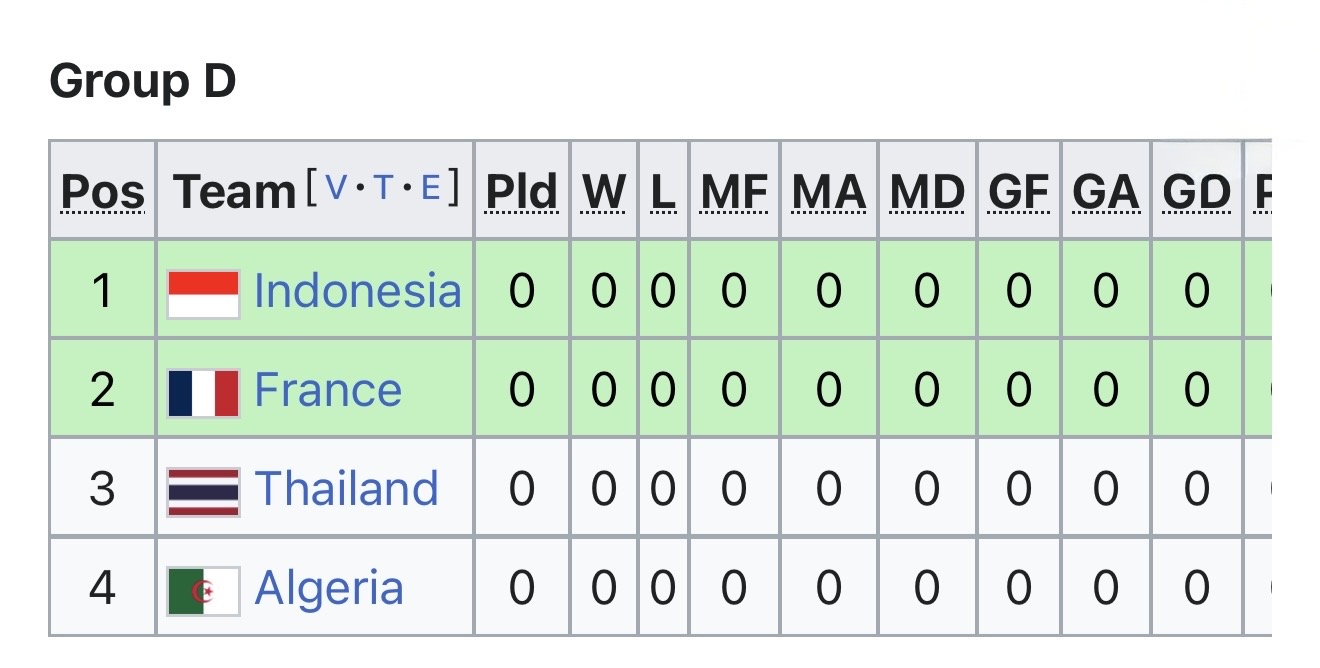Click the Algeria flag icon
Screen dimensions: 1320x668
pos(203,590)
